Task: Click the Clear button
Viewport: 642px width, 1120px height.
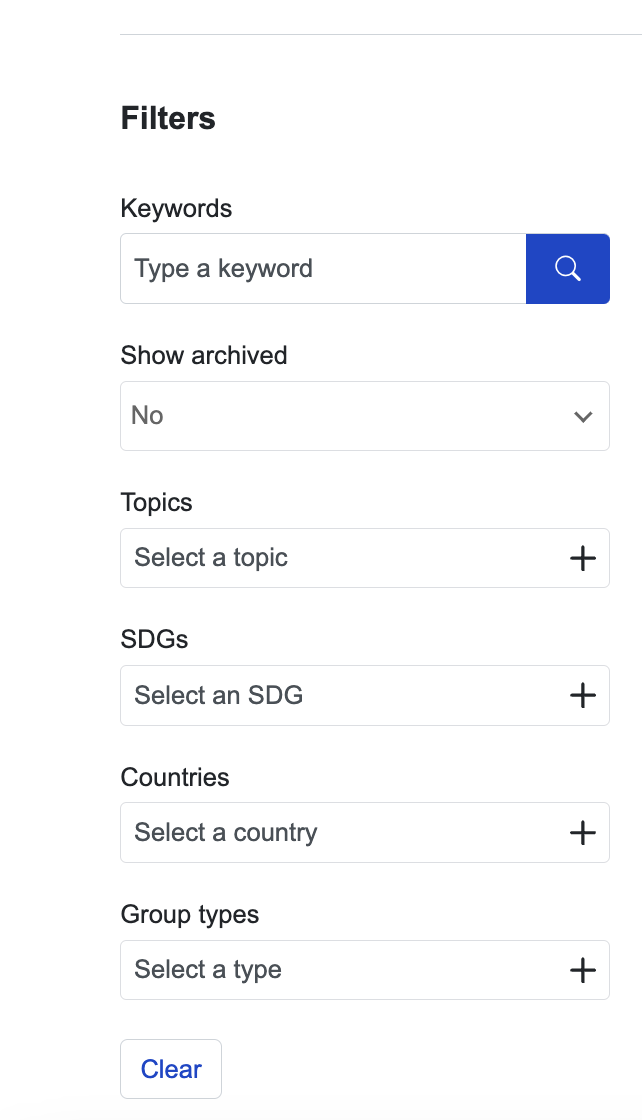Action: coord(171,1069)
